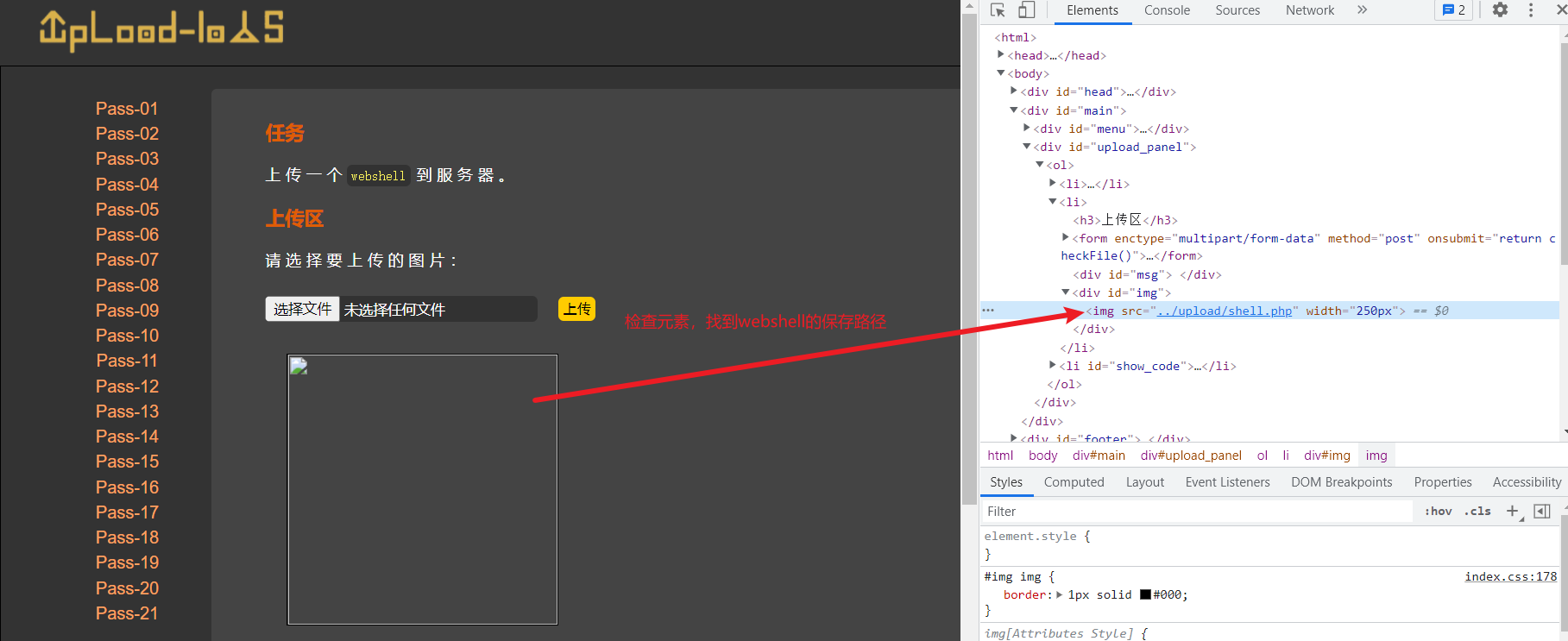This screenshot has height=641, width=1568.
Task: Expand the head element node
Action: click(x=1001, y=55)
